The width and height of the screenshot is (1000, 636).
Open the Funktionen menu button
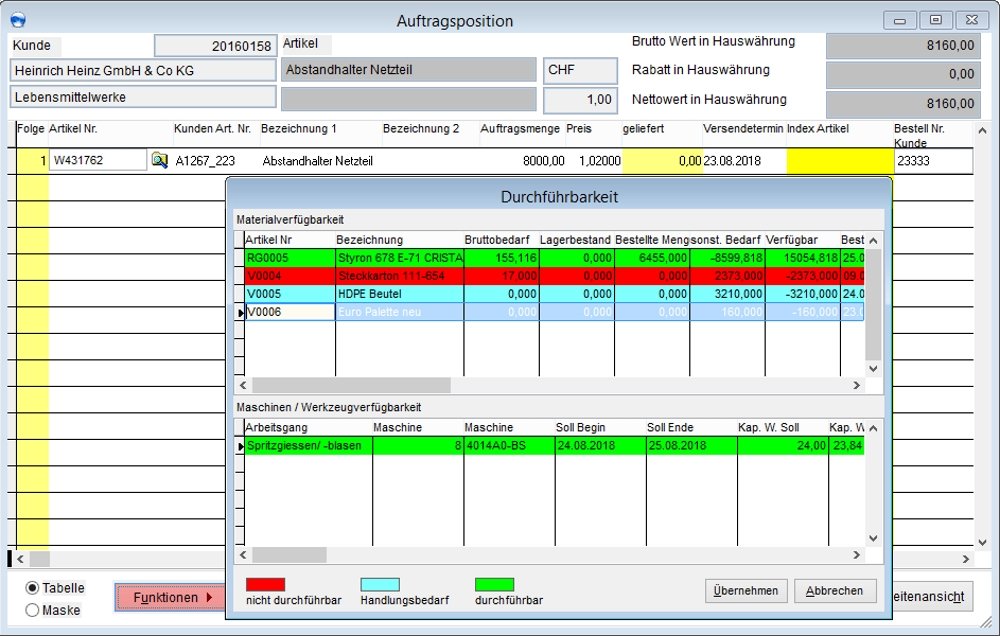click(x=170, y=597)
